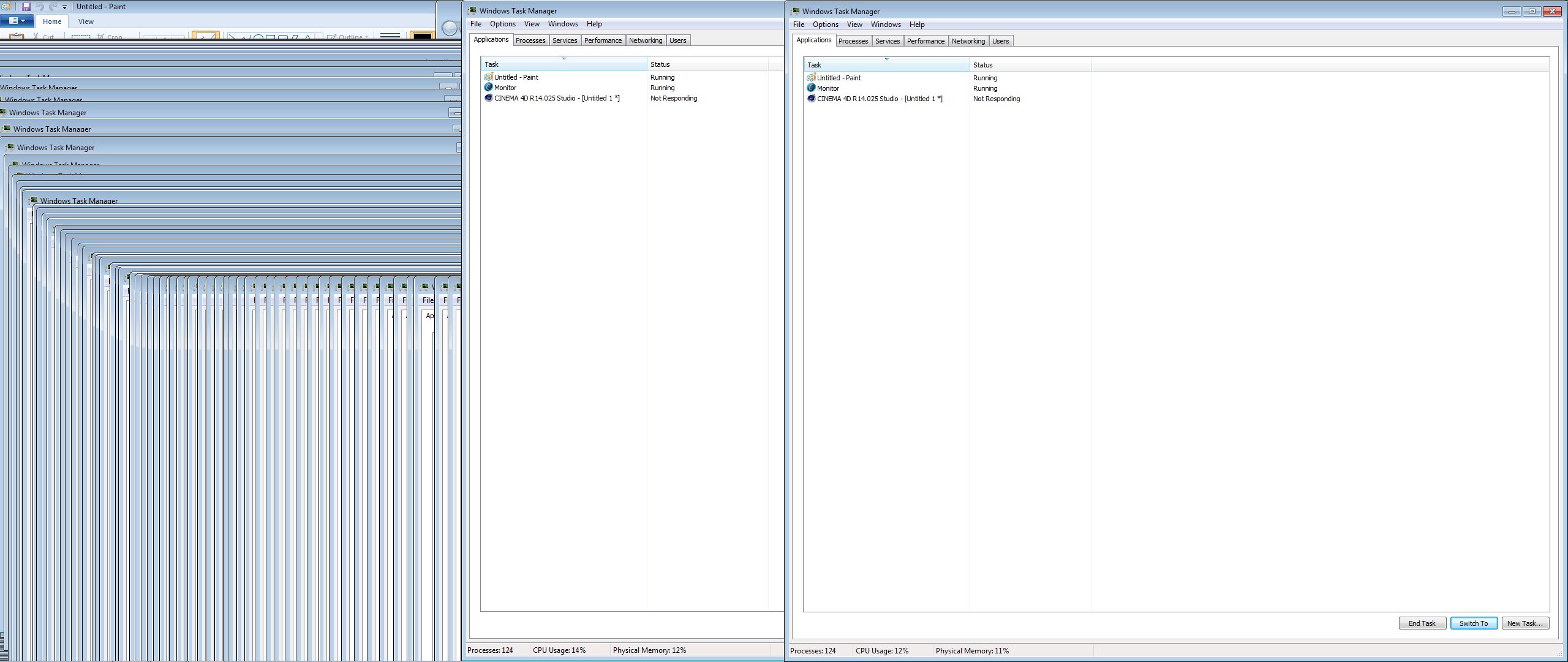The width and height of the screenshot is (1568, 662).
Task: Select the CINEMA 4D icon in the rightmost task list
Action: (x=811, y=99)
